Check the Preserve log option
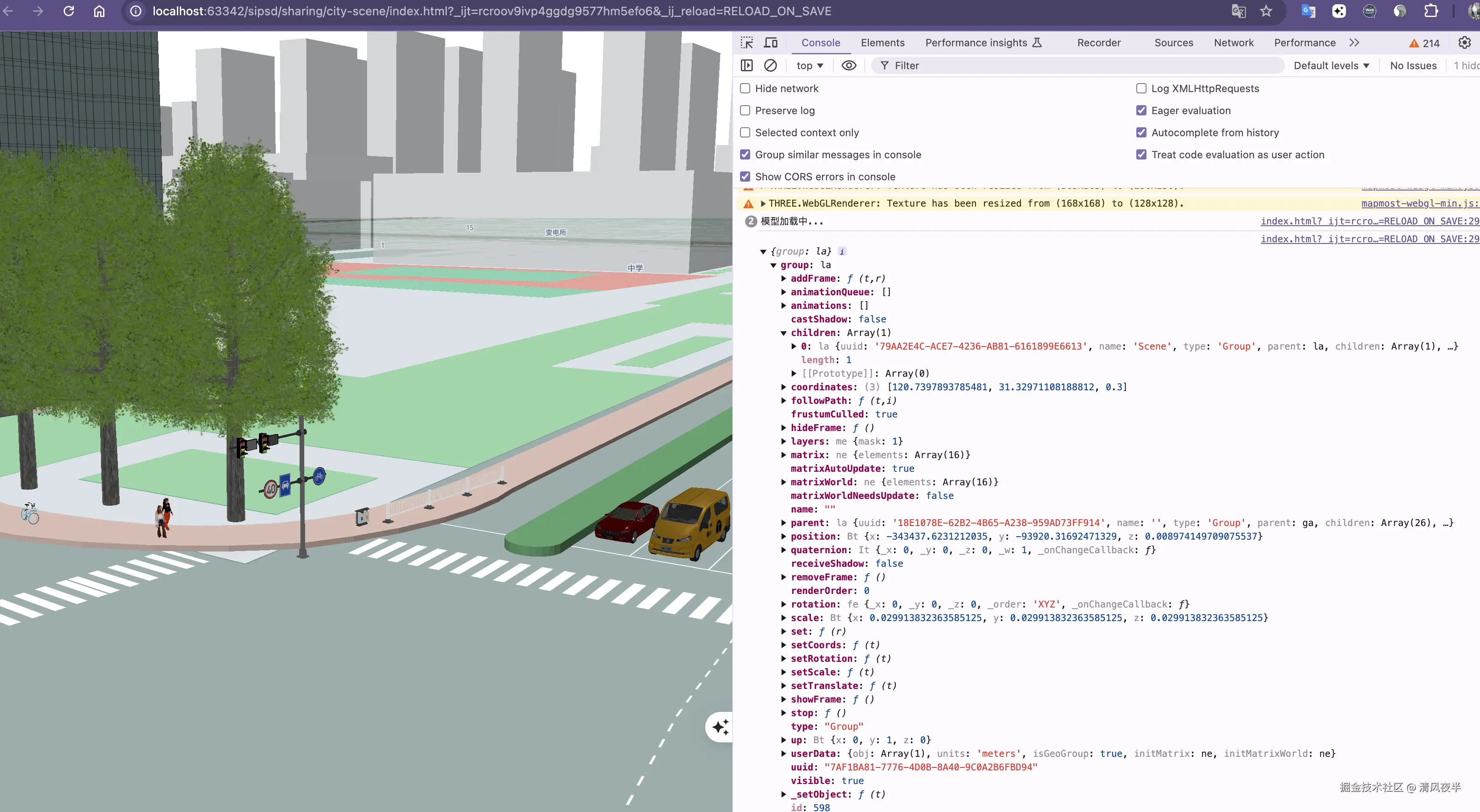This screenshot has width=1480, height=812. (745, 110)
